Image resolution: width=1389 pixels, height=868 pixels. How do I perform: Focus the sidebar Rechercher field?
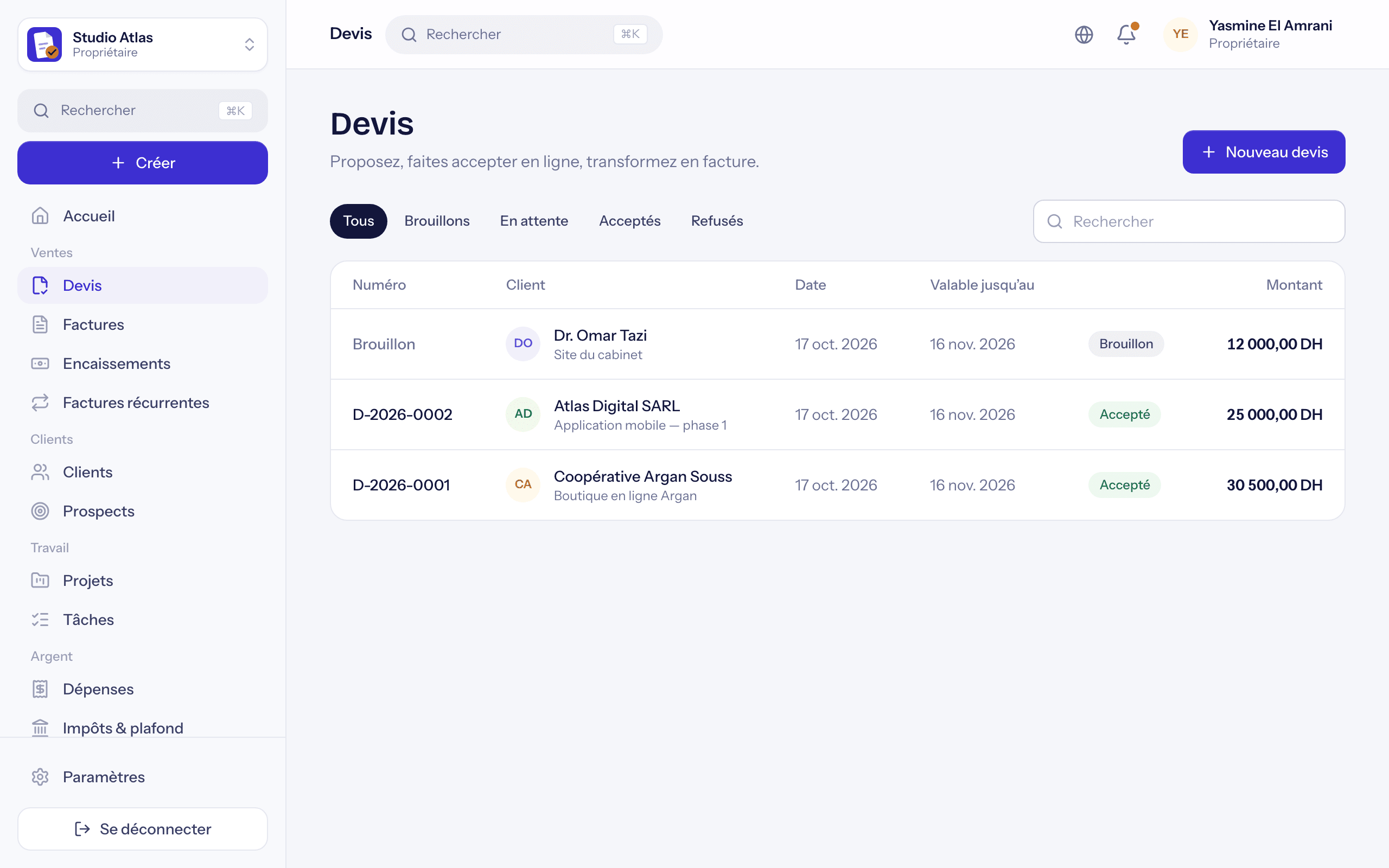142,110
